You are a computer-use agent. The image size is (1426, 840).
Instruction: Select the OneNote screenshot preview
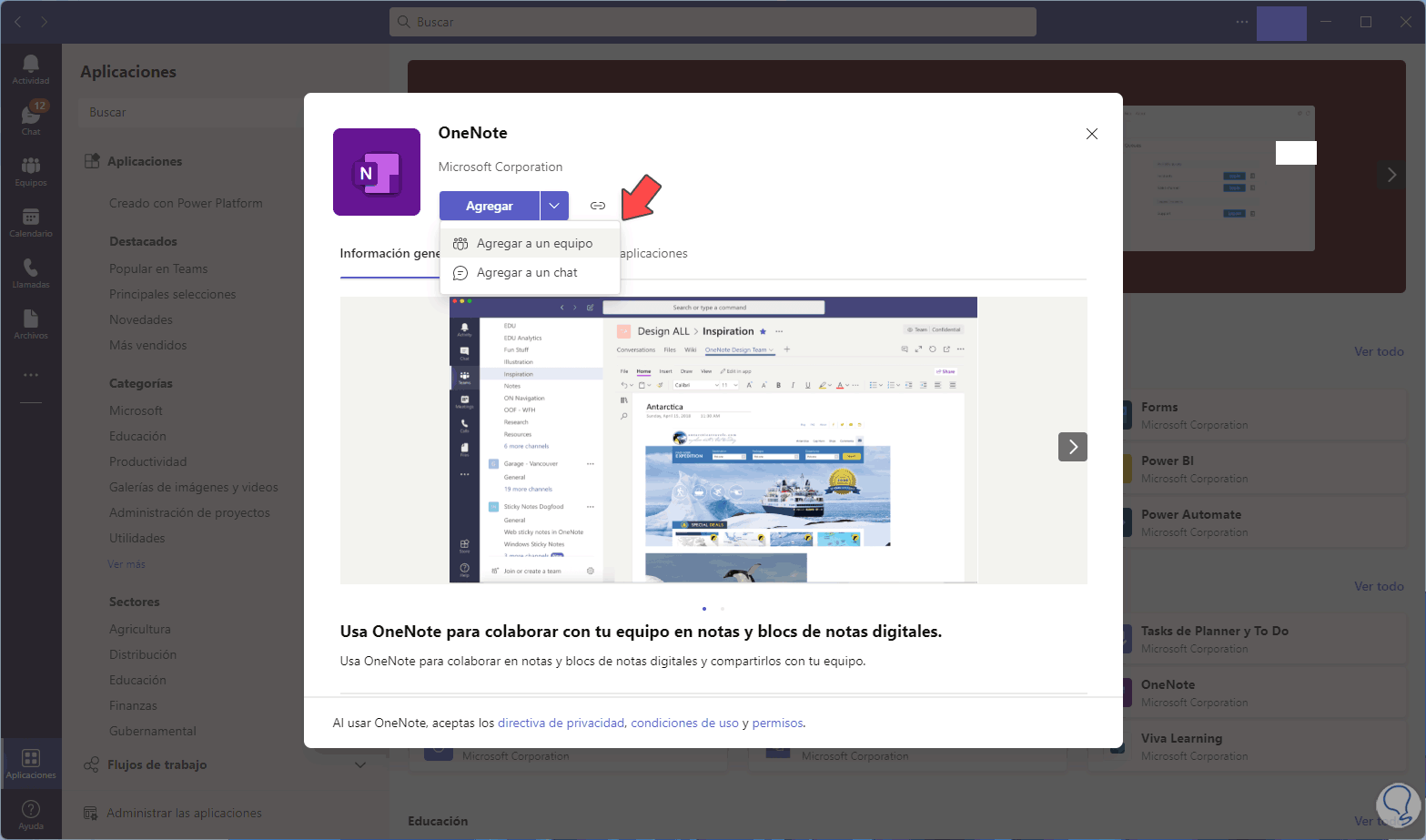(713, 440)
